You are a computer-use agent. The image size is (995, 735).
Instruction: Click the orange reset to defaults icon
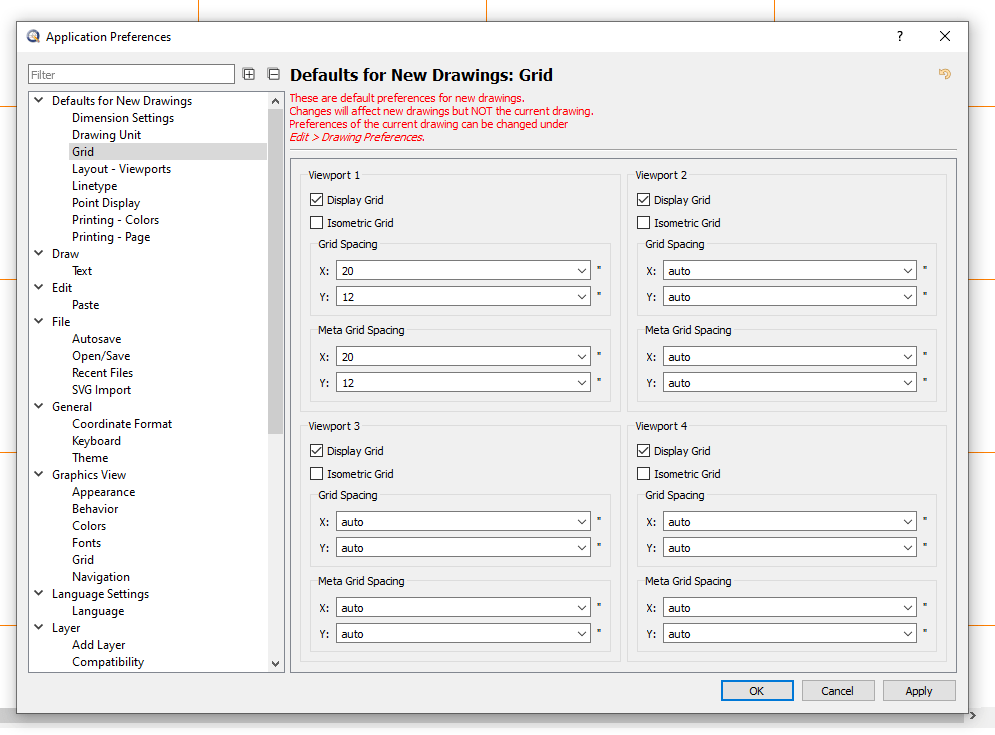point(944,74)
